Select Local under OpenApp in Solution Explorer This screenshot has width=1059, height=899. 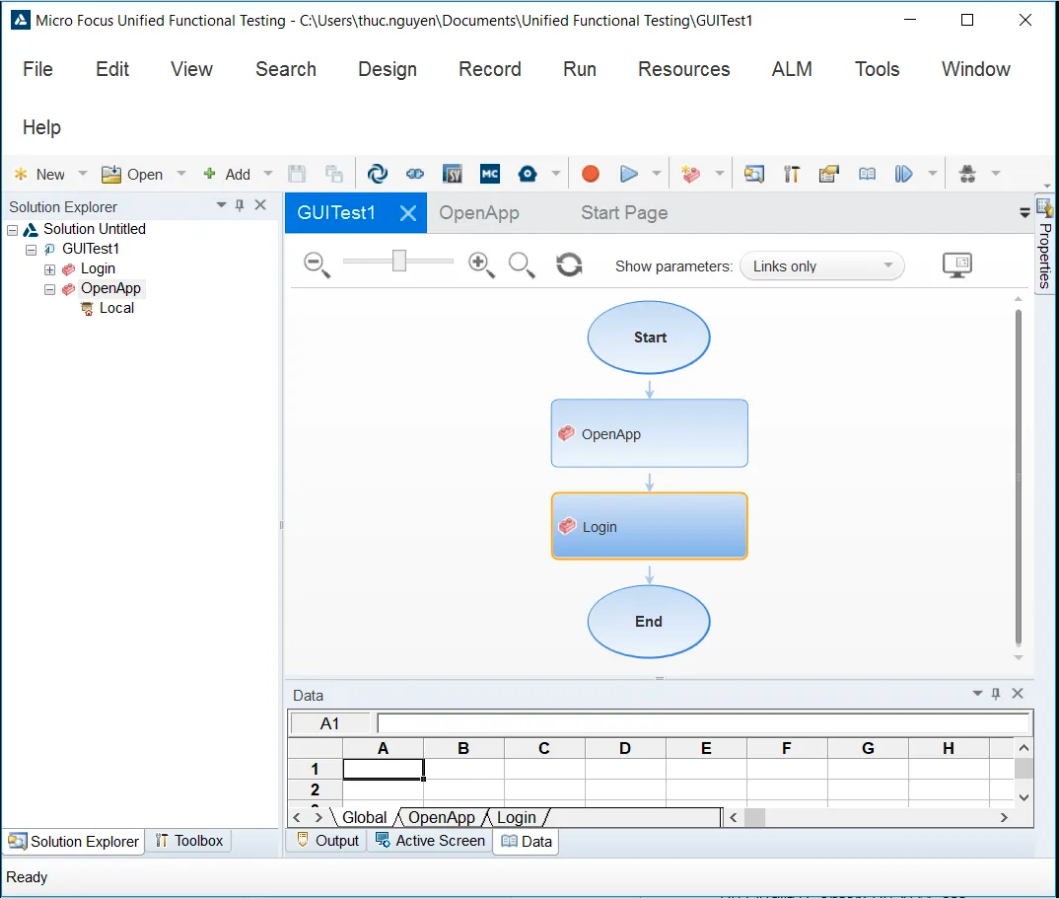pos(116,308)
